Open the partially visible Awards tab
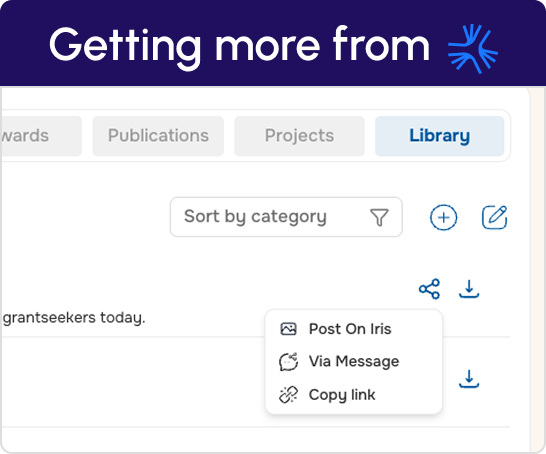The width and height of the screenshot is (546, 454). 41,136
